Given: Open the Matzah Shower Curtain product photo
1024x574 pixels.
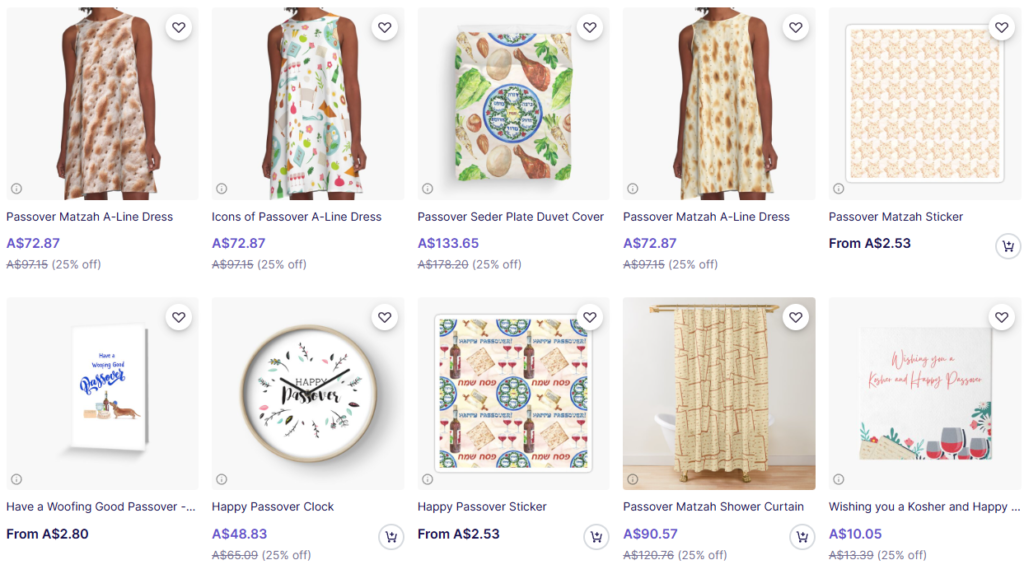Looking at the screenshot, I should [x=719, y=392].
